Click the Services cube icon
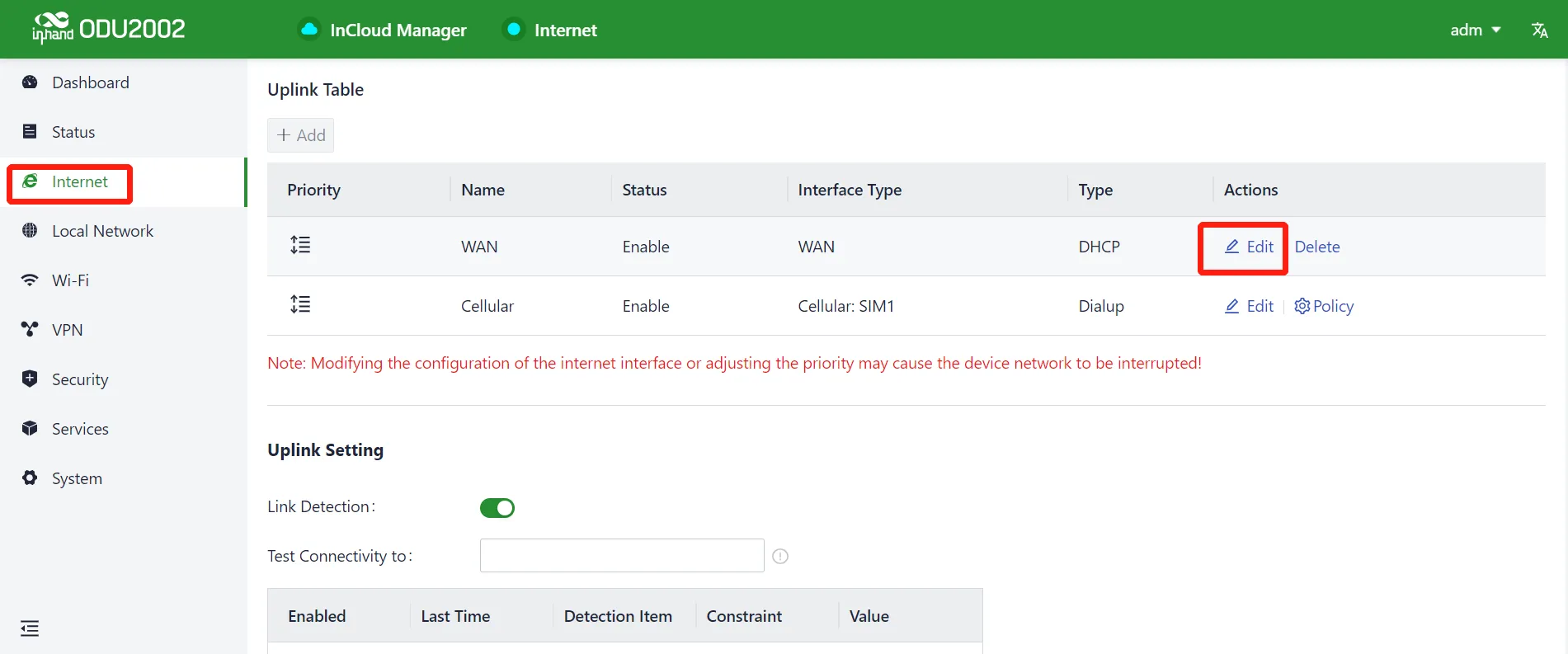Screen dimensions: 1568x654 pos(30,429)
